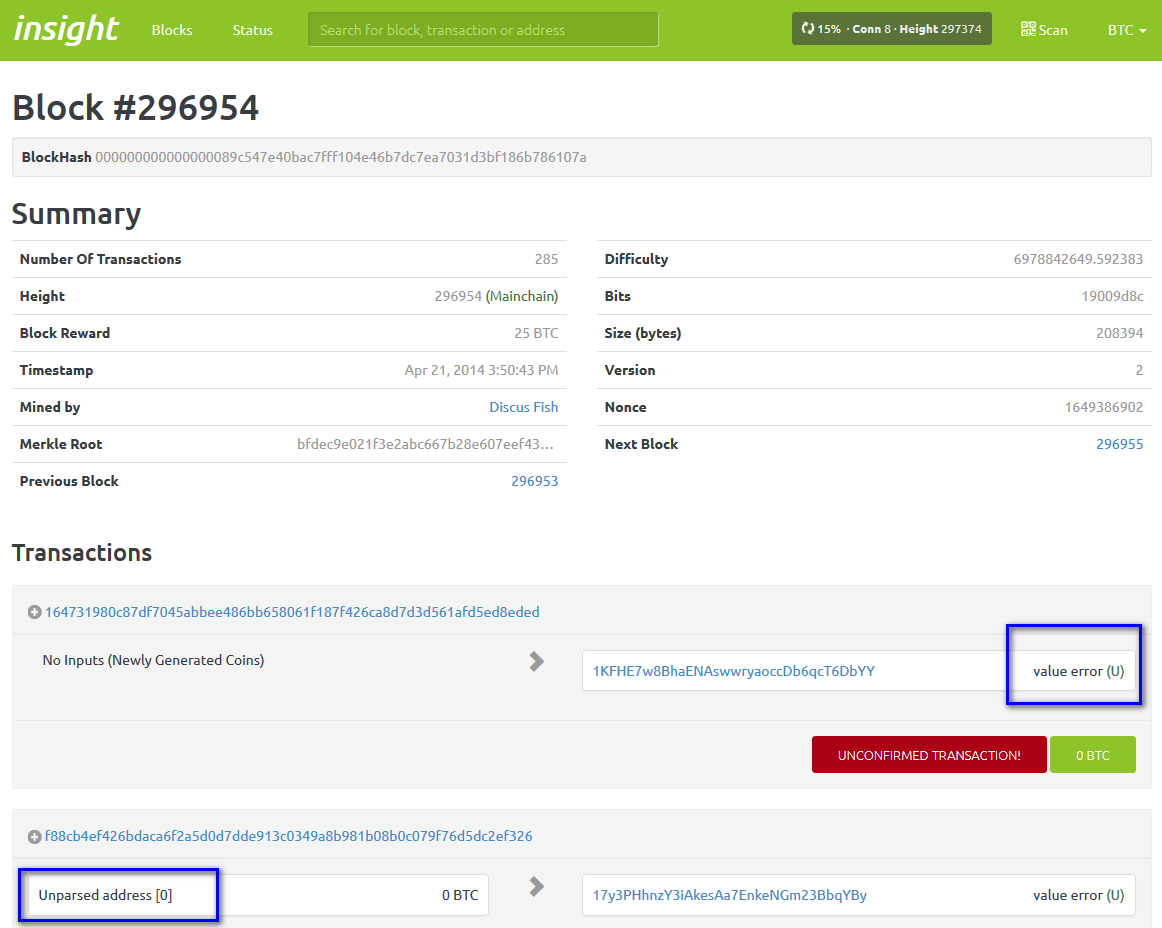
Task: Open the Blocks menu item
Action: tap(171, 30)
